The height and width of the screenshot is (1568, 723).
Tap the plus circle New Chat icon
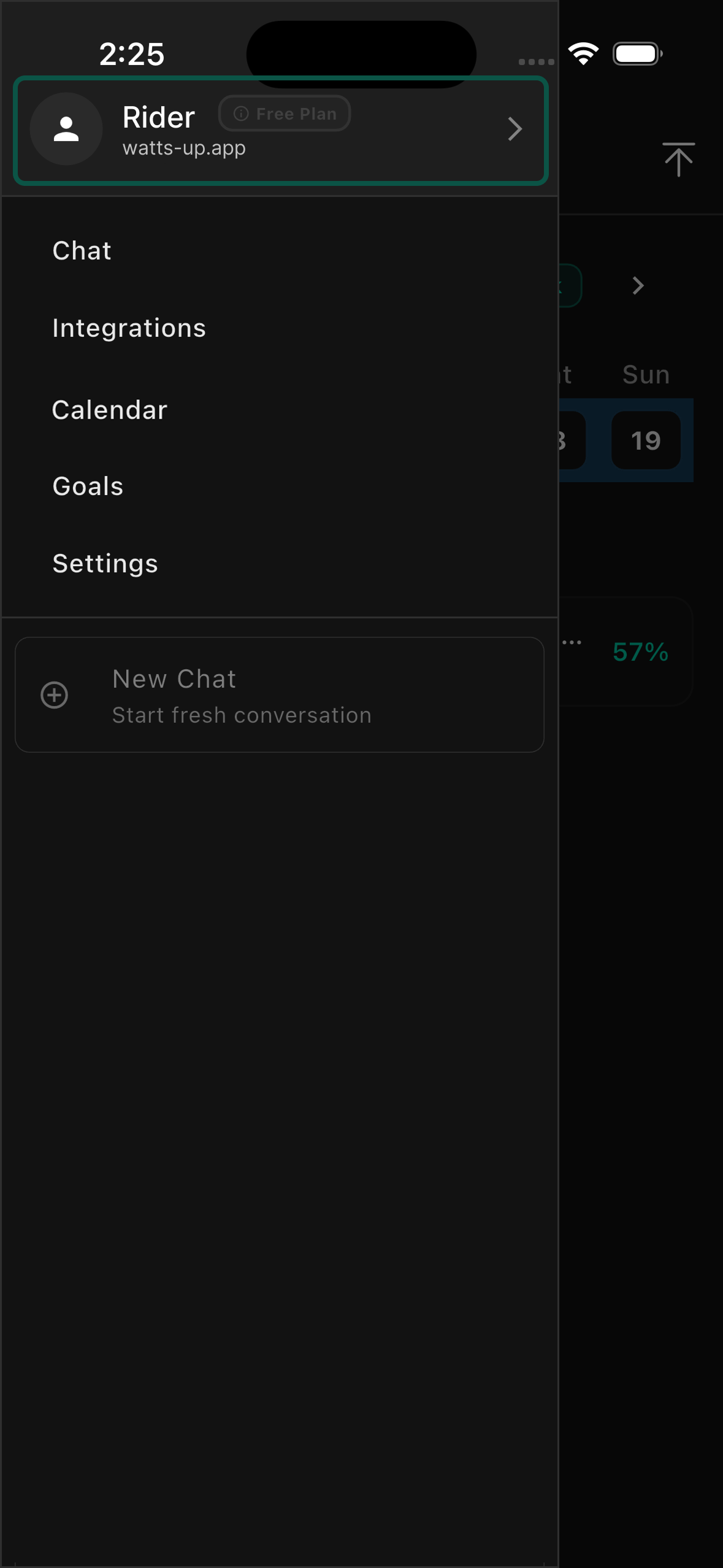click(x=55, y=695)
